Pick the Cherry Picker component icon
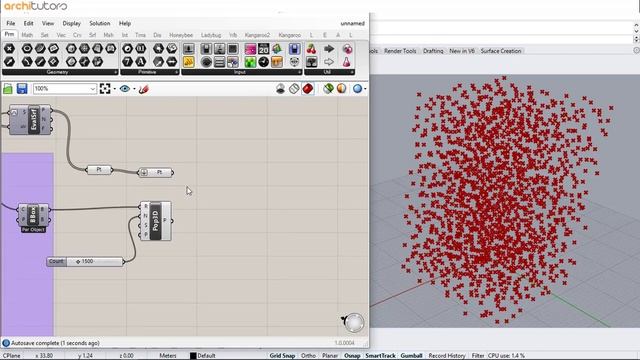 click(311, 49)
